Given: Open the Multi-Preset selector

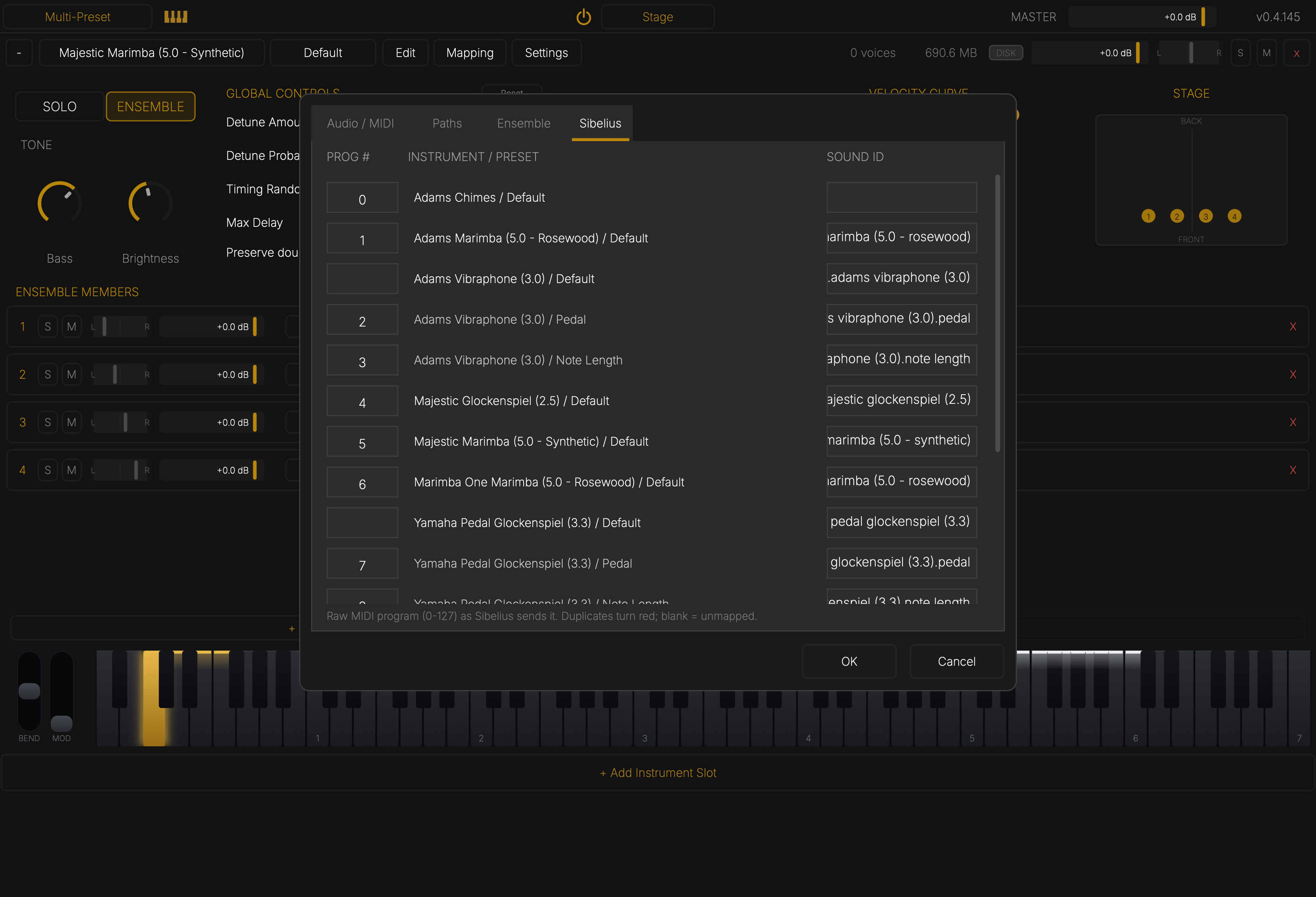Looking at the screenshot, I should point(78,17).
